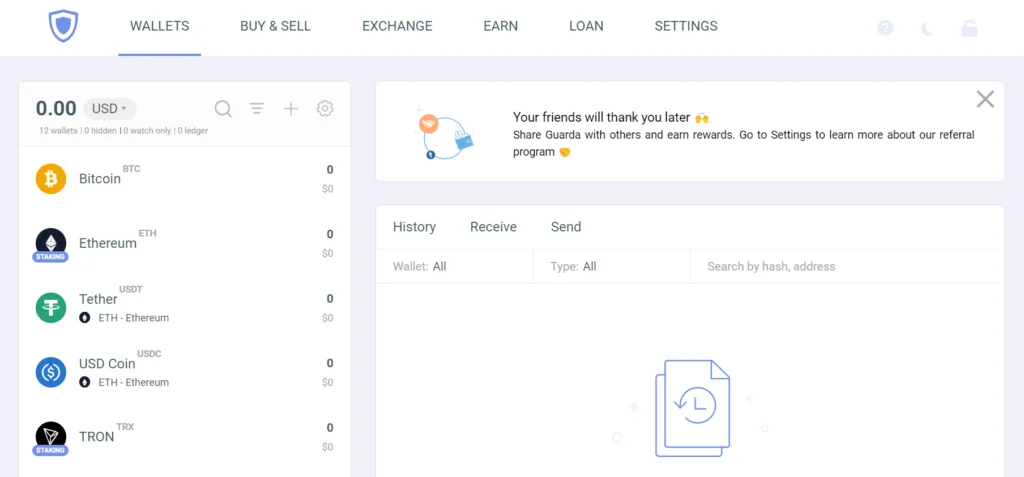This screenshot has width=1024, height=477.
Task: Open the Send tab
Action: pyautogui.click(x=566, y=227)
